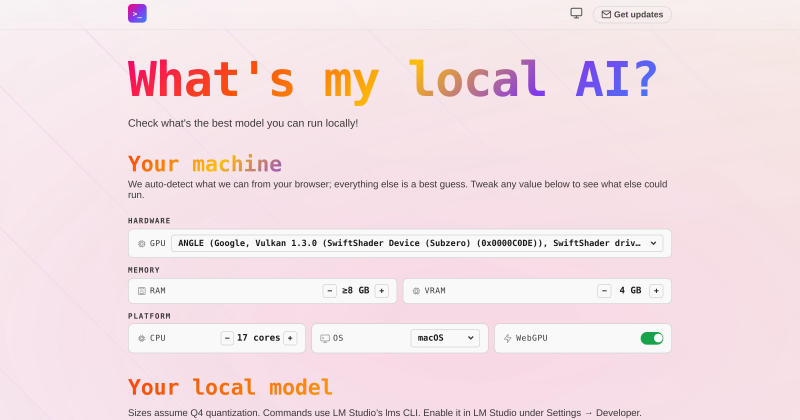Click the PLATFORM section label
800x420 pixels.
[x=149, y=316]
